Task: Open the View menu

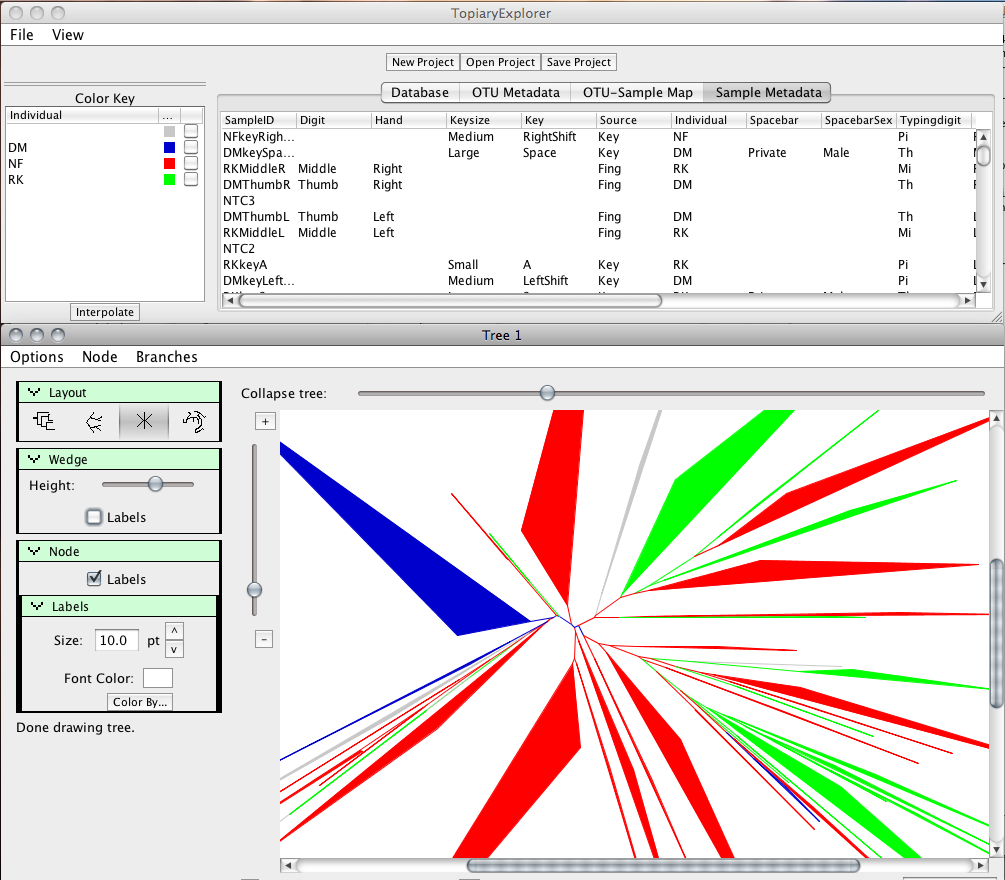Action: (67, 35)
